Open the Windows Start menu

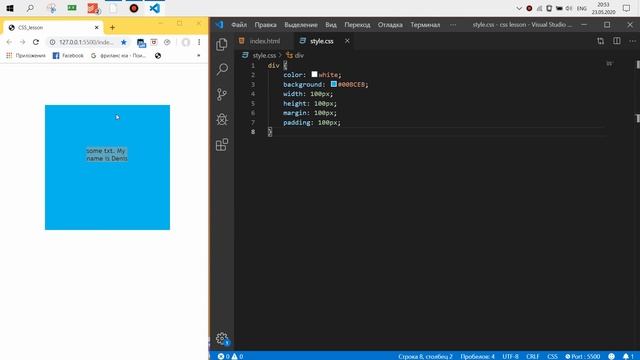(x=10, y=8)
